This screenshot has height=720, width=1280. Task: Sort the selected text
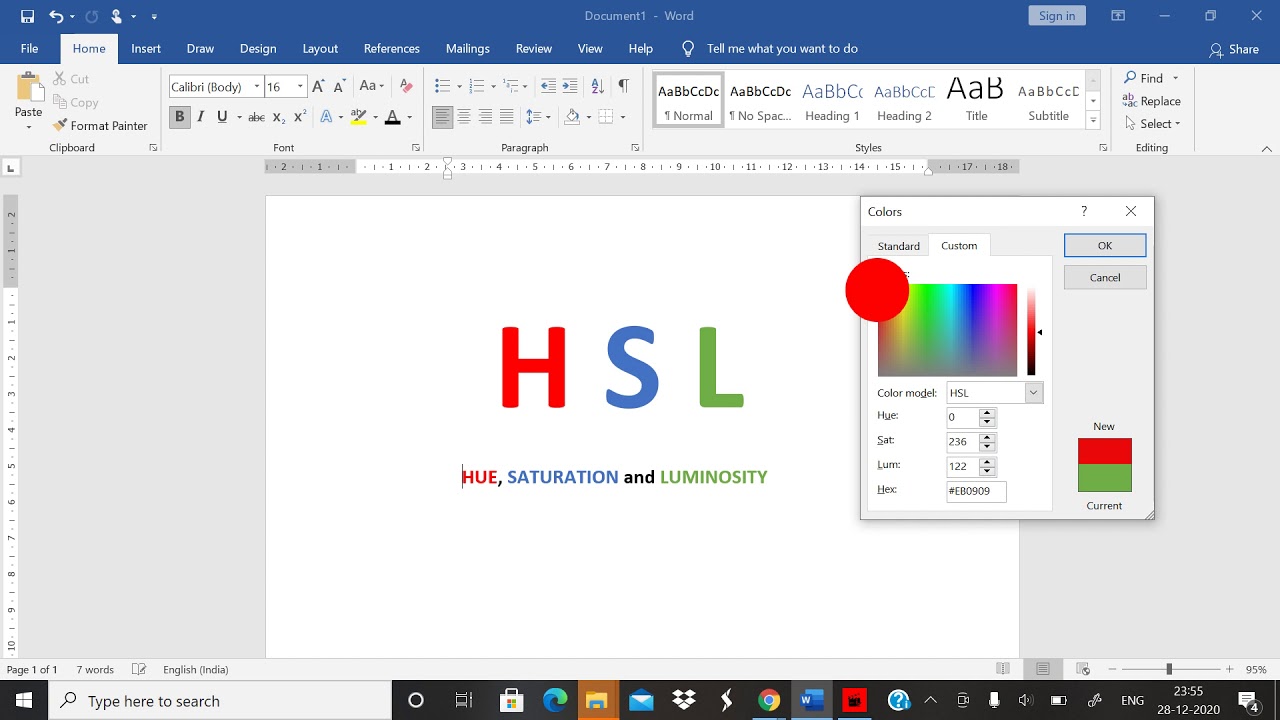[x=597, y=86]
